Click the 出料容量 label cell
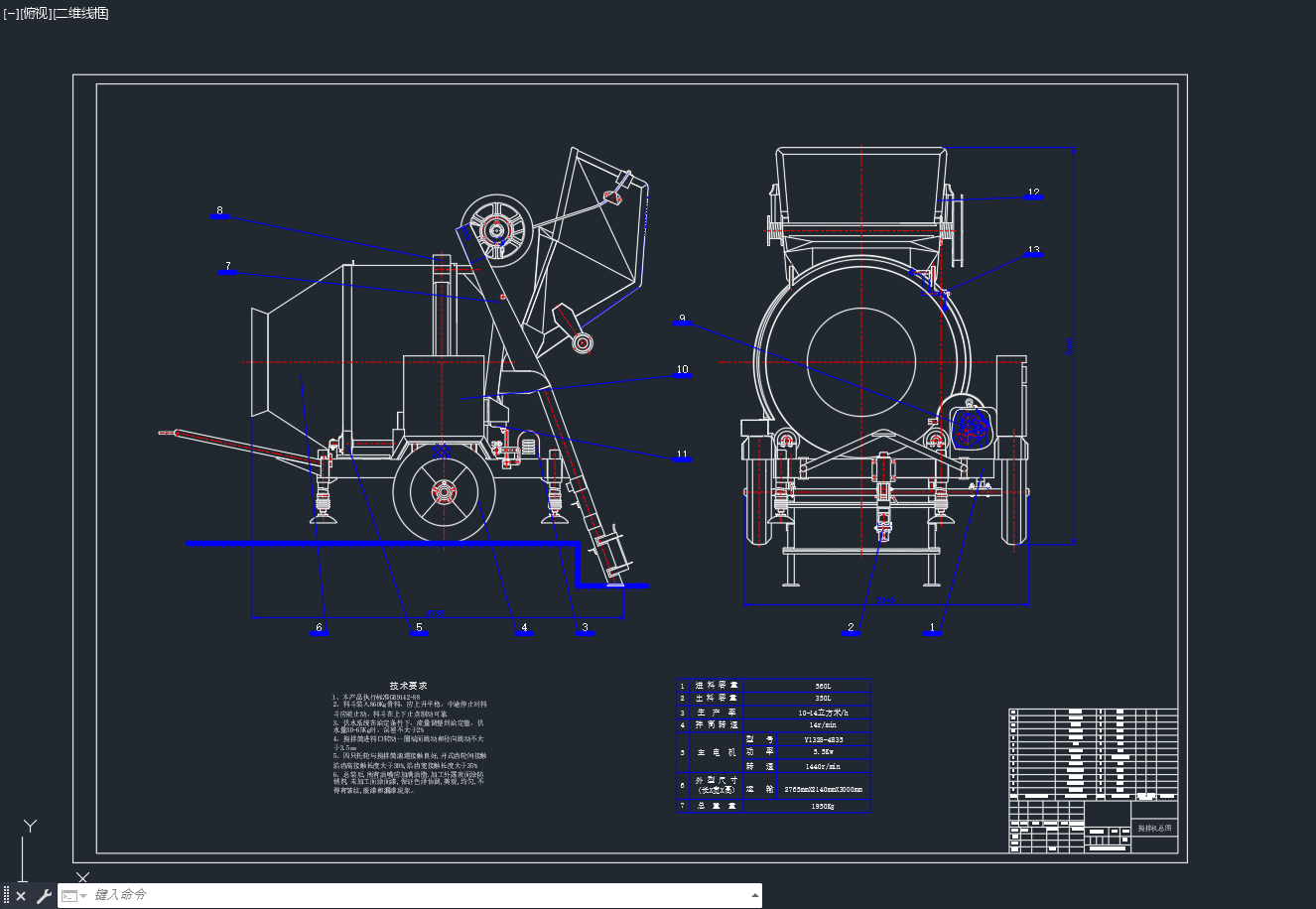1316x909 pixels. pos(717,699)
